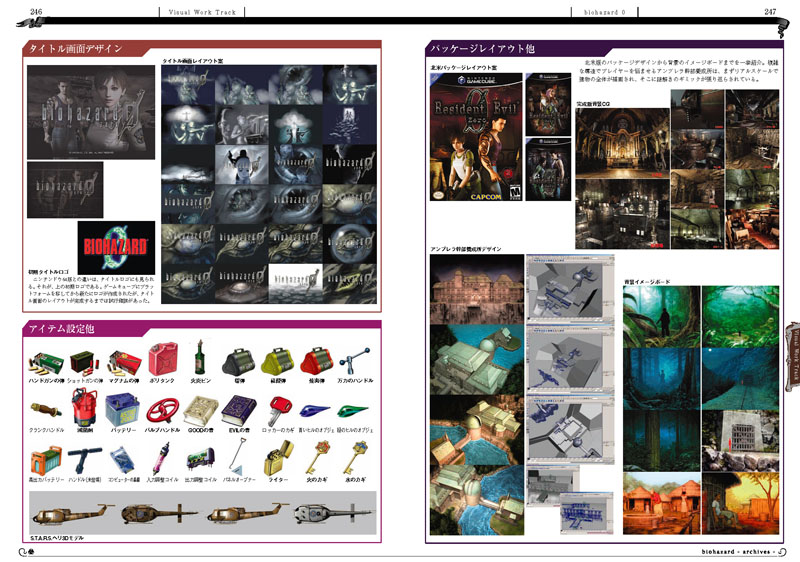Click the upper small GameCube package variant
The width and height of the screenshot is (800, 562).
point(548,104)
